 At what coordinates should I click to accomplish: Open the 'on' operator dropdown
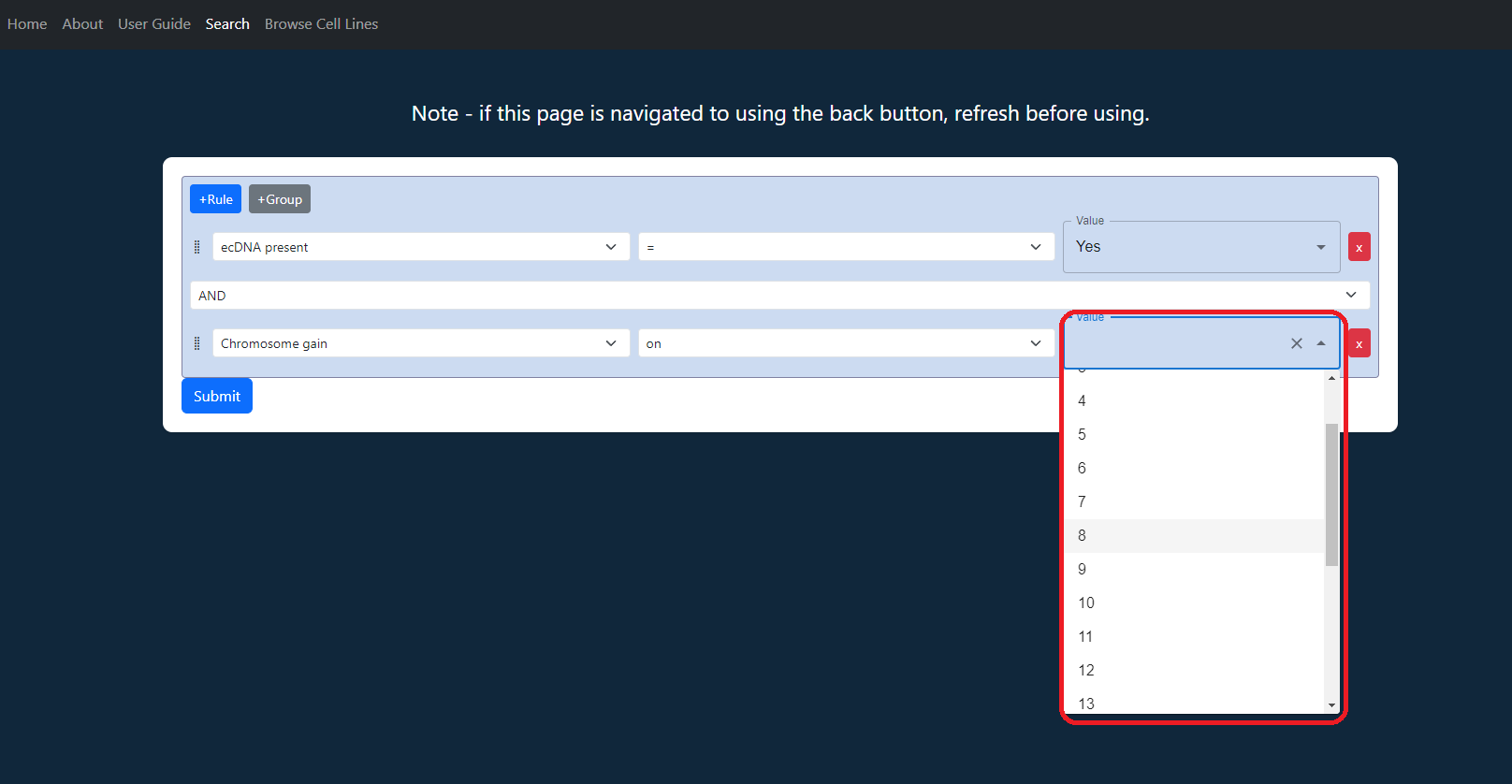846,343
